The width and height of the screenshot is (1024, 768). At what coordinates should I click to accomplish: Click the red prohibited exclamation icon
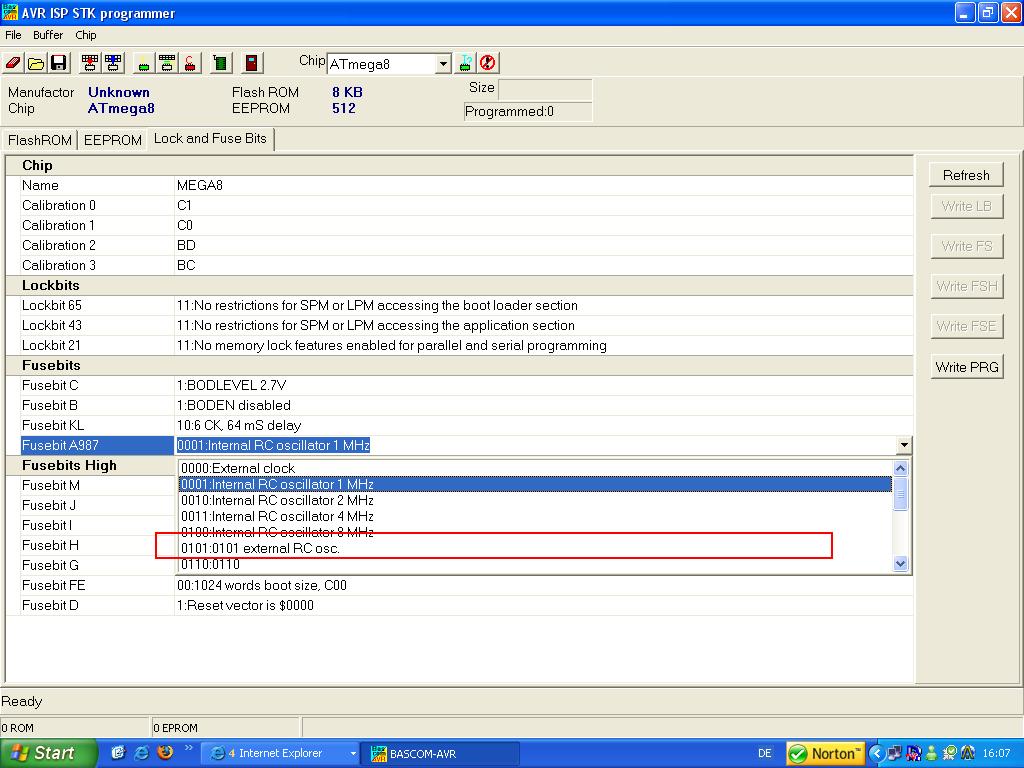pos(487,63)
